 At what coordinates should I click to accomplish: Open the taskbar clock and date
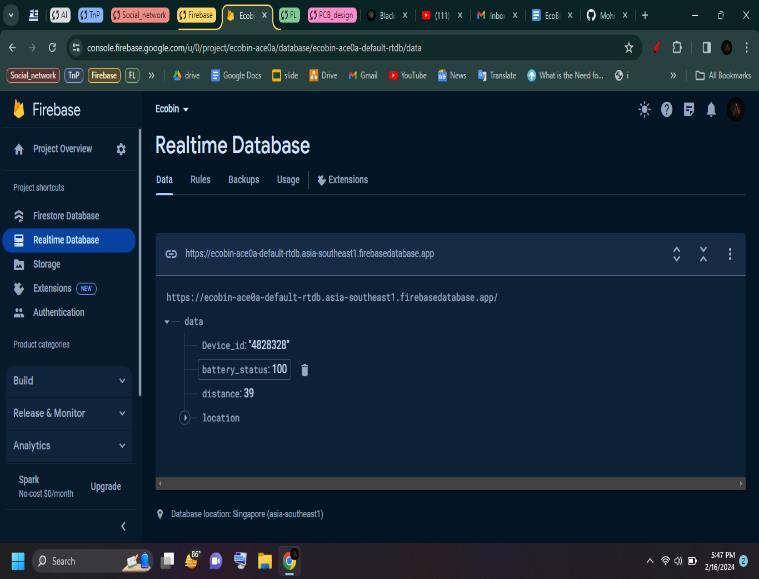720,561
